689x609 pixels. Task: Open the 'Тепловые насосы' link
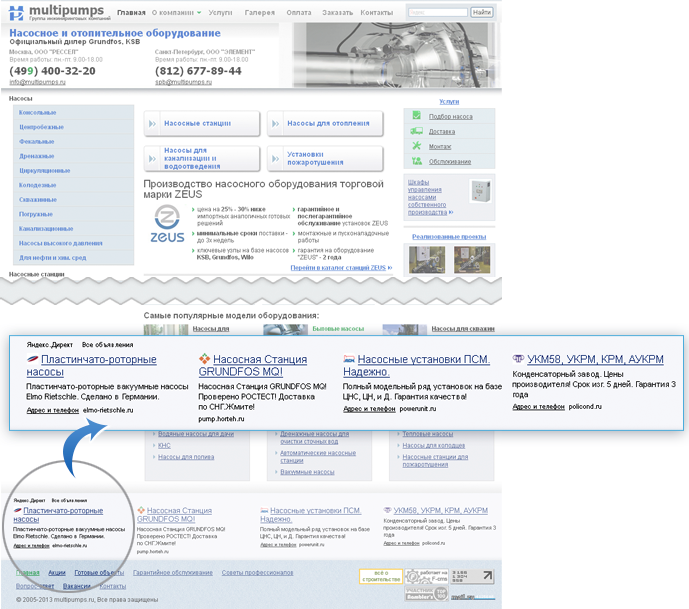pyautogui.click(x=428, y=434)
